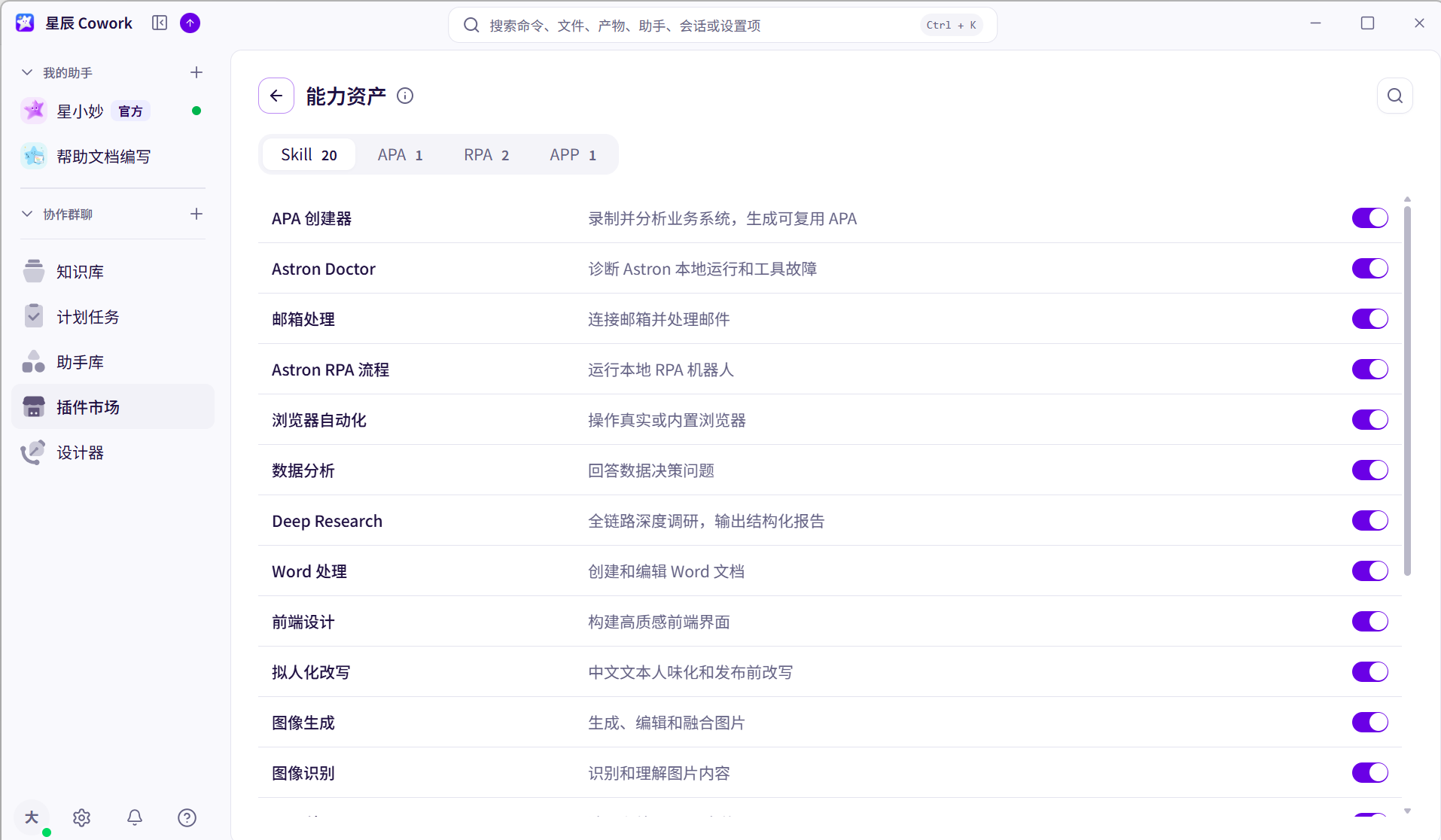The height and width of the screenshot is (840, 1441).
Task: Click the 数据分析 skill name
Action: coord(303,470)
